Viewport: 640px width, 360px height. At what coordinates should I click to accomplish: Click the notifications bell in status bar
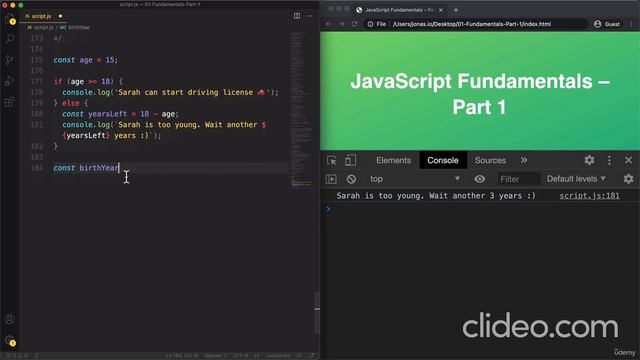click(312, 356)
